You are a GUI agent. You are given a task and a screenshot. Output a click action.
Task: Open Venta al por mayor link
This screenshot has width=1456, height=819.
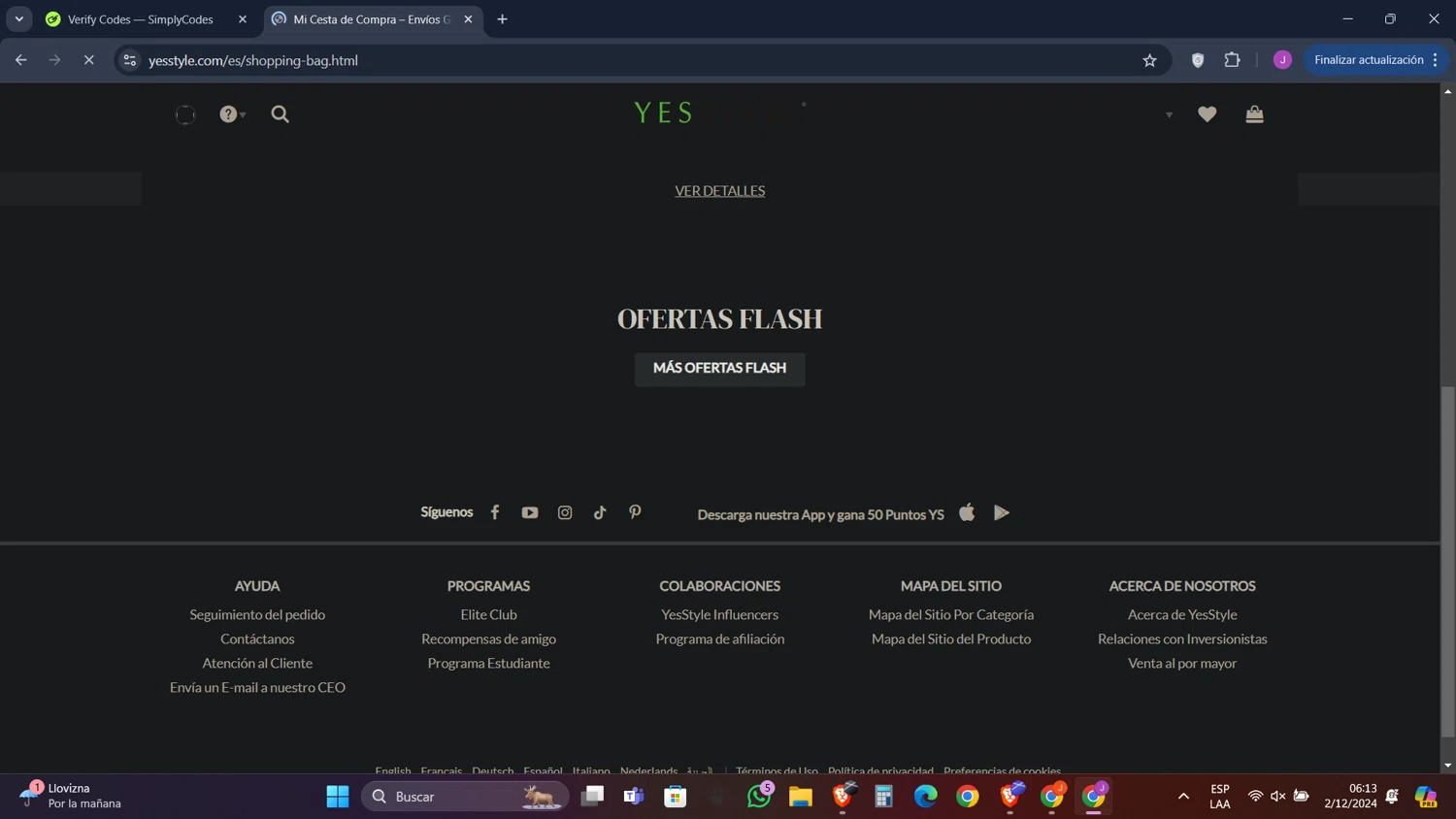click(1182, 664)
